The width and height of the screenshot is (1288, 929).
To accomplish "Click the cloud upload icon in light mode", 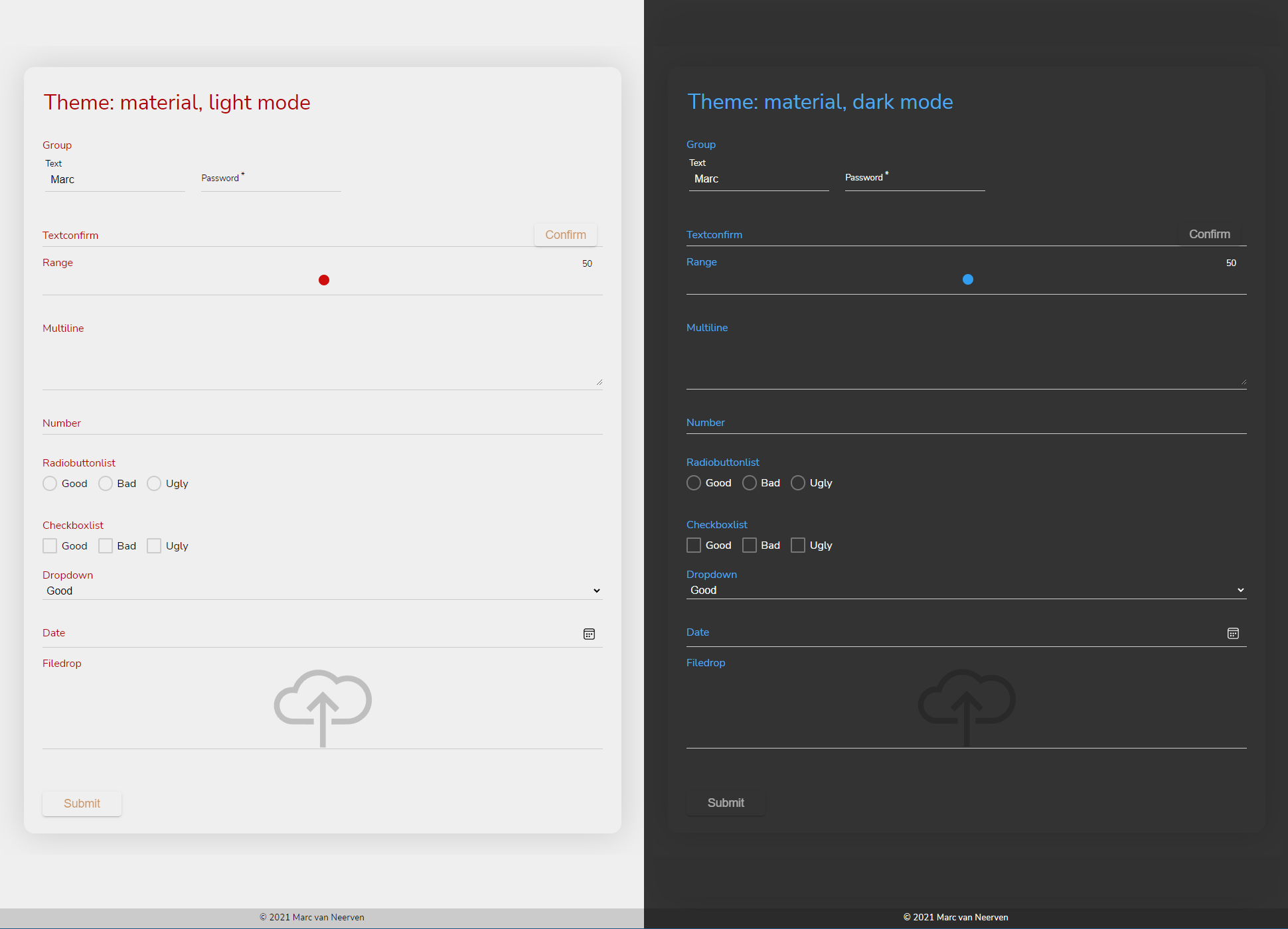I will (x=322, y=705).
